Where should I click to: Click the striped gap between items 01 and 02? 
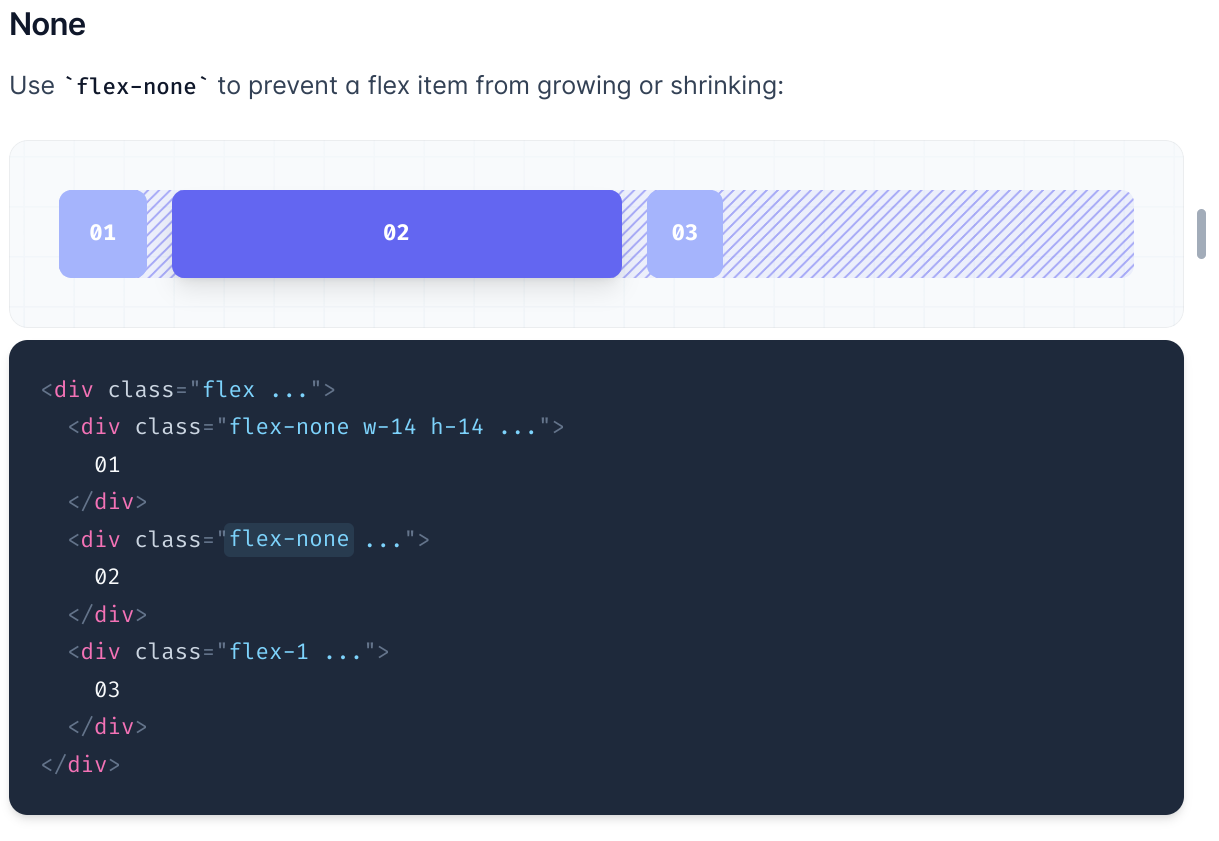(x=158, y=233)
